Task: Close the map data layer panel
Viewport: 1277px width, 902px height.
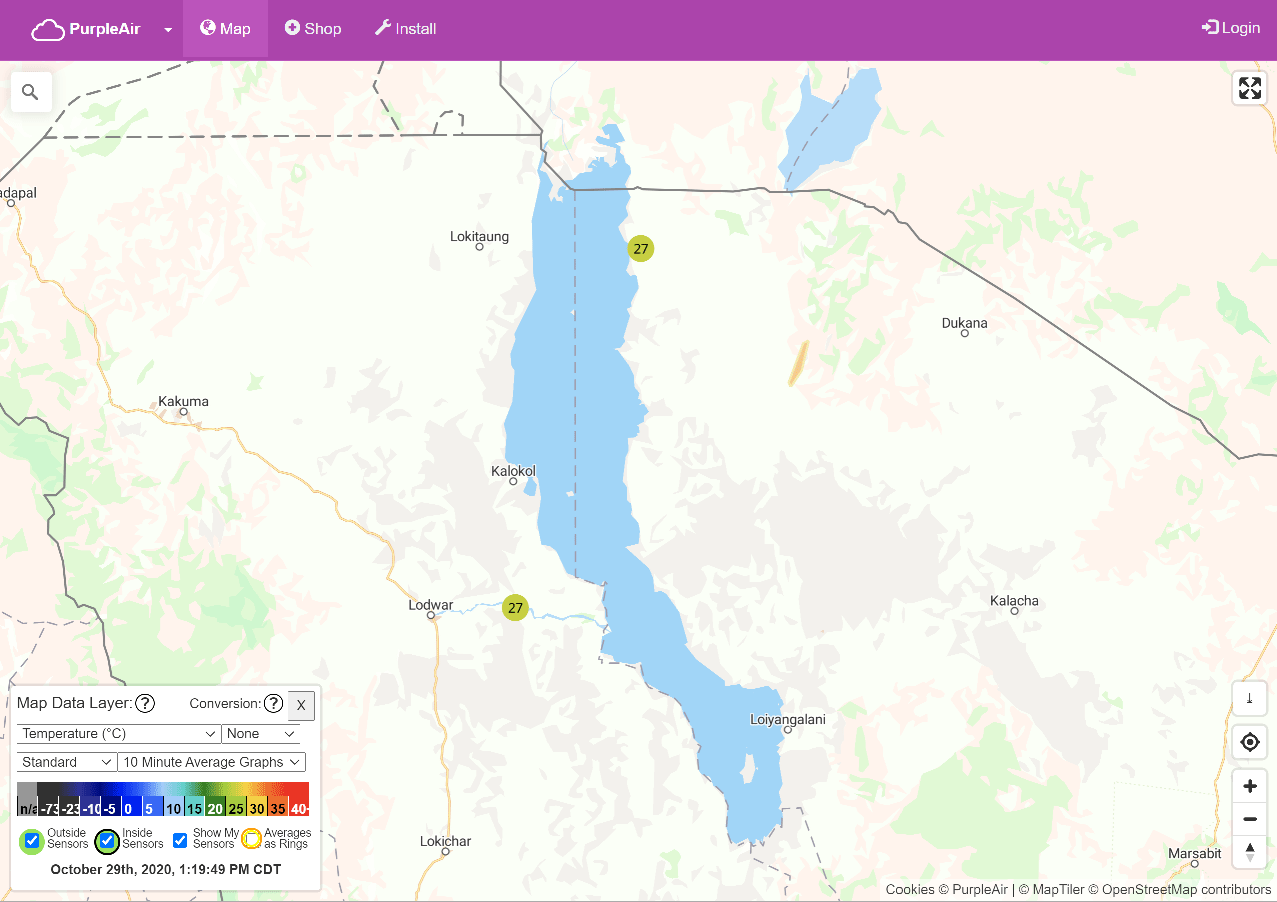Action: (x=301, y=705)
